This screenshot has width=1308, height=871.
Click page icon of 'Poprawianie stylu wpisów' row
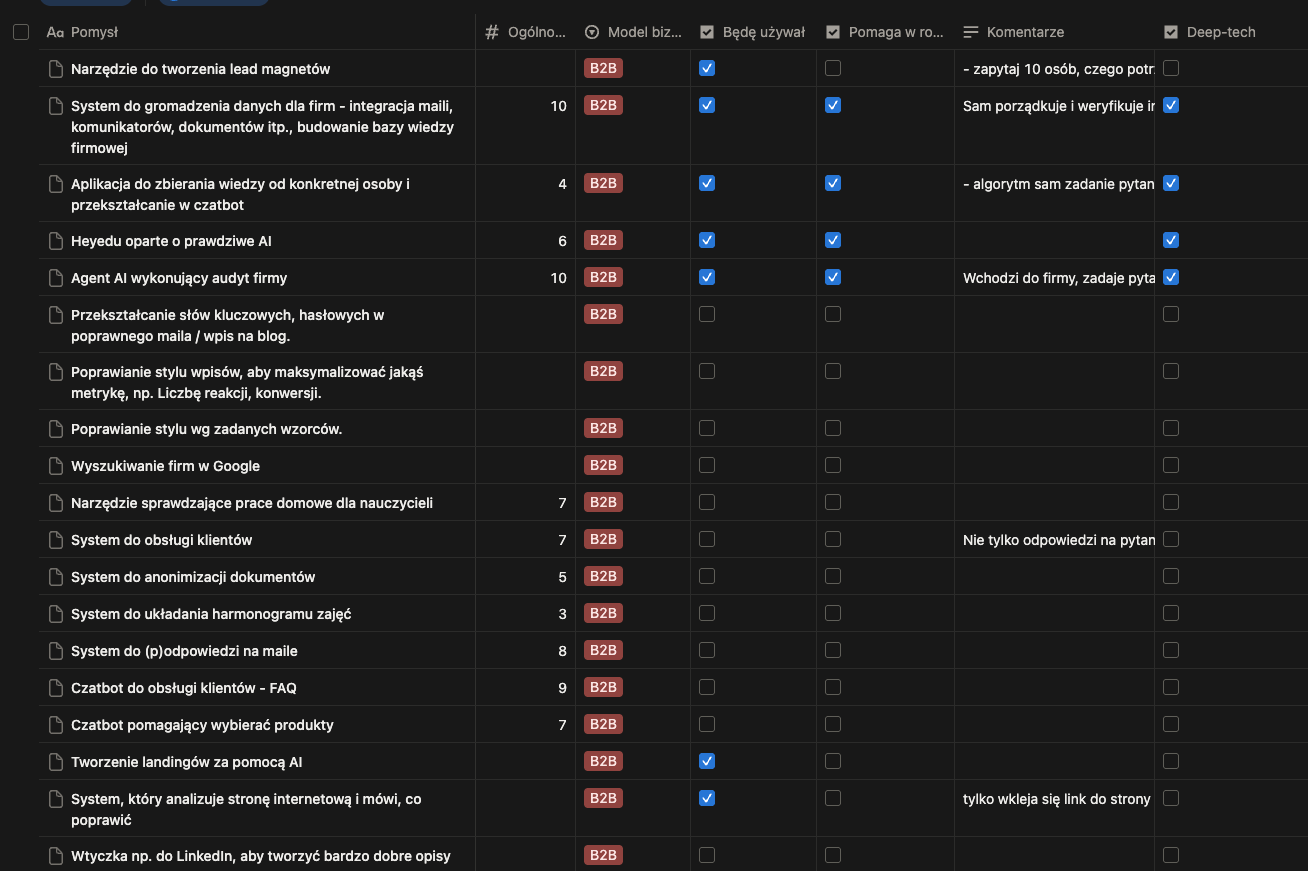57,372
